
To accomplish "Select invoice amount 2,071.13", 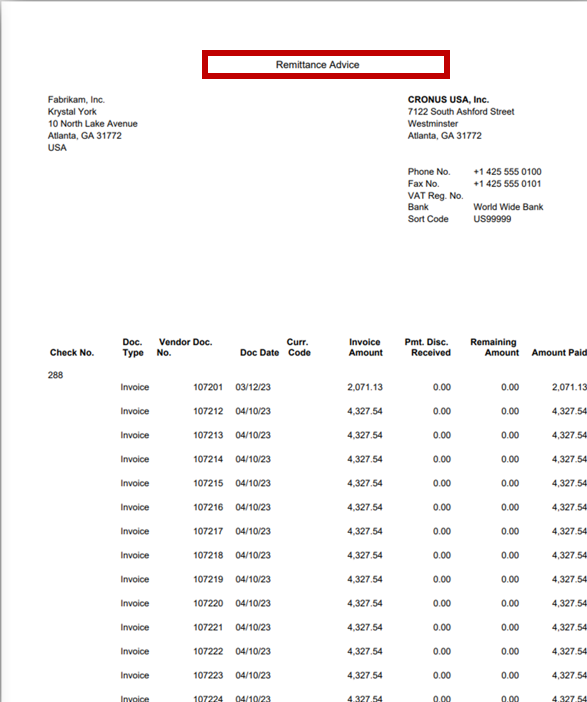I will tap(365, 387).
